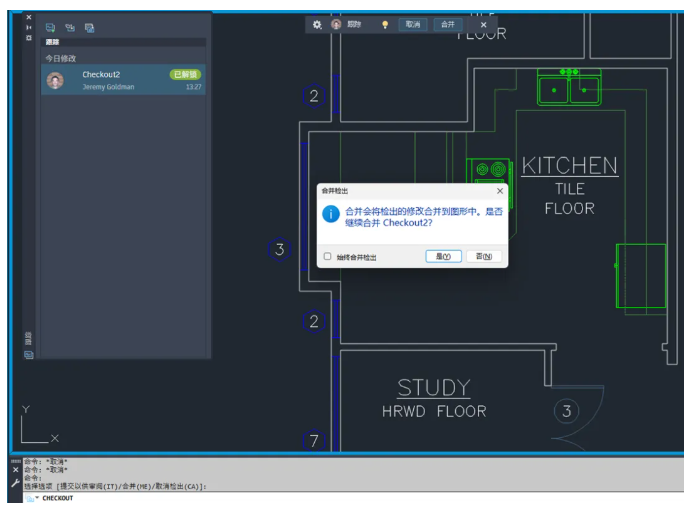This screenshot has height=520, width=695.
Task: Click the panel icon at bottom of sidebar
Action: (28, 355)
